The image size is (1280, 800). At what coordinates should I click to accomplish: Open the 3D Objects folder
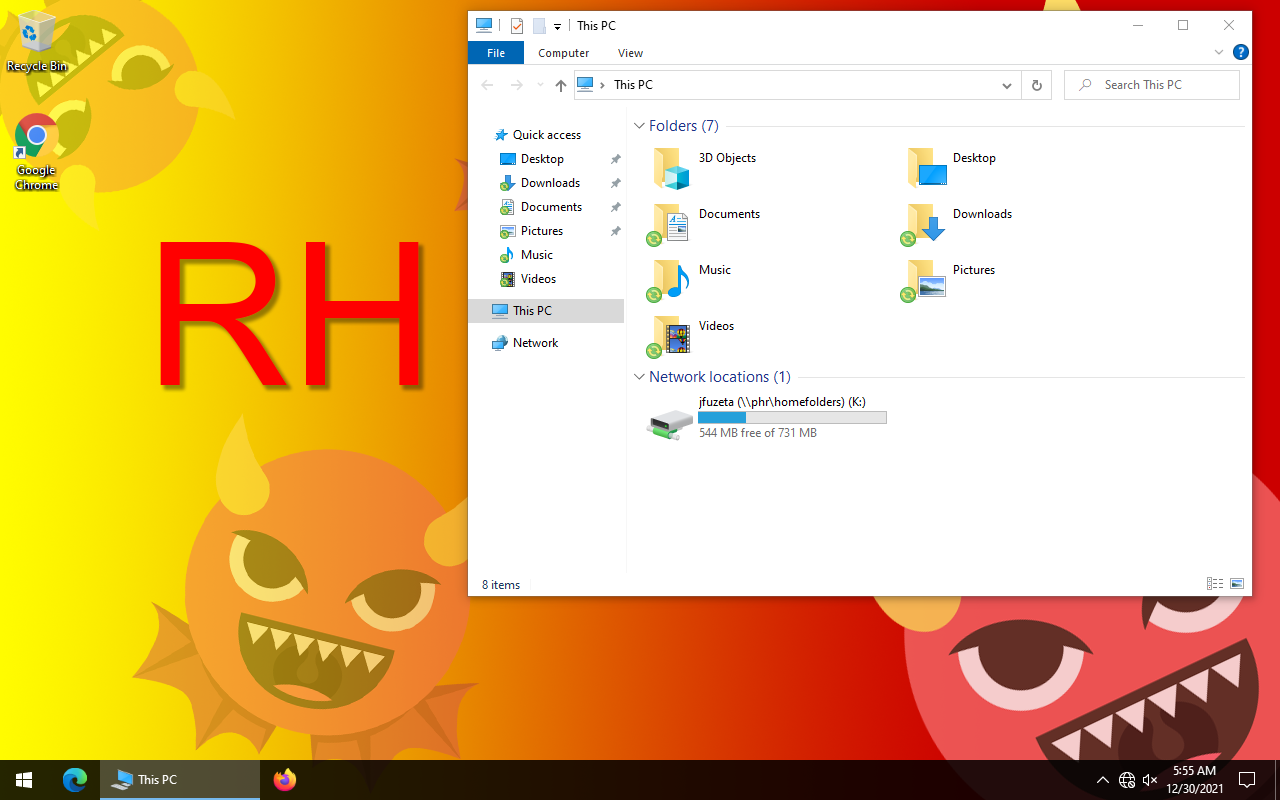pos(673,168)
